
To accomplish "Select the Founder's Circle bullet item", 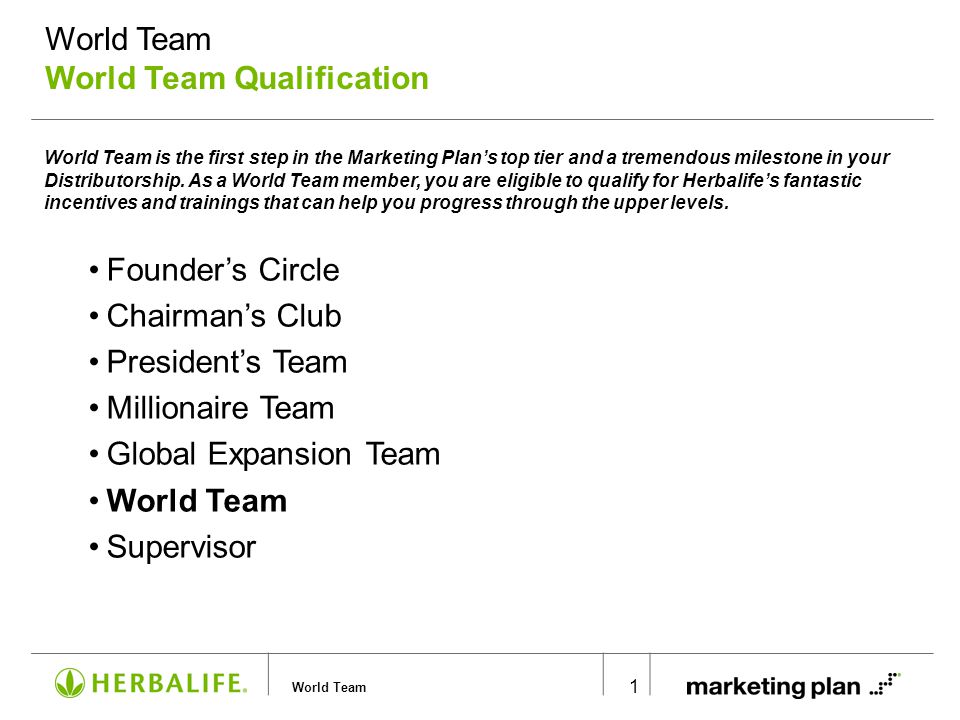I will click(x=223, y=270).
